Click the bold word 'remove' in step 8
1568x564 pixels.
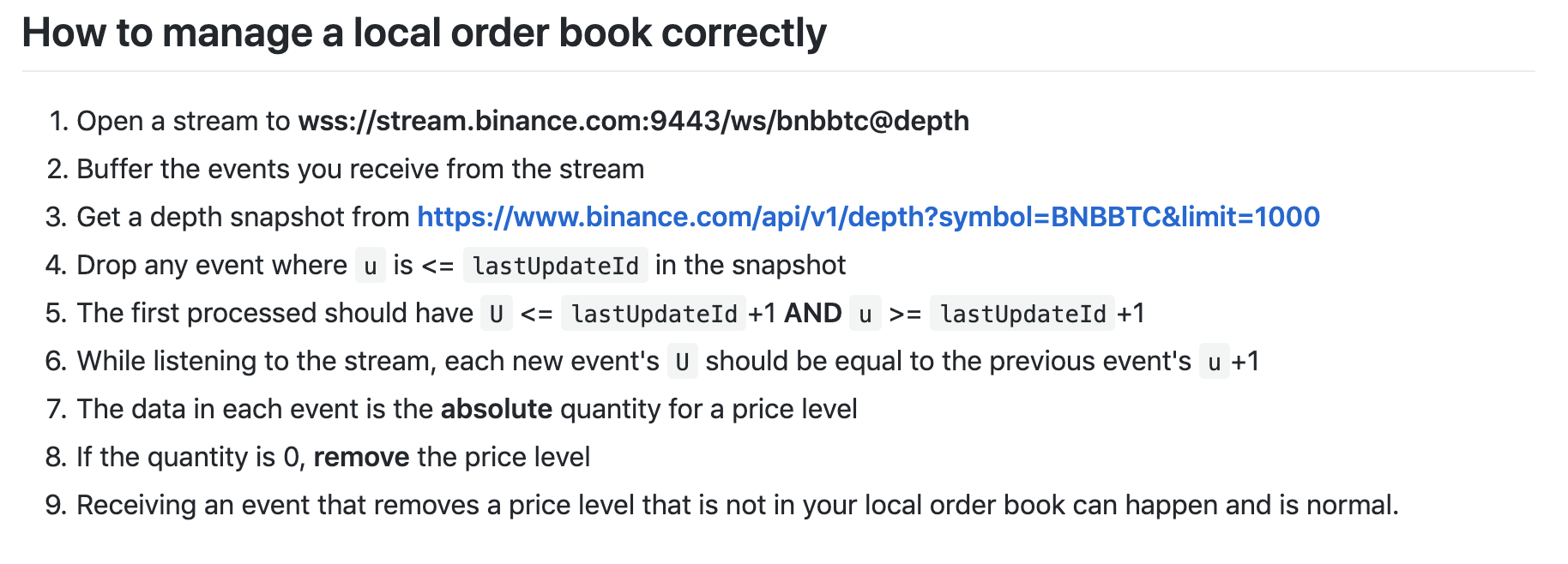coord(362,457)
